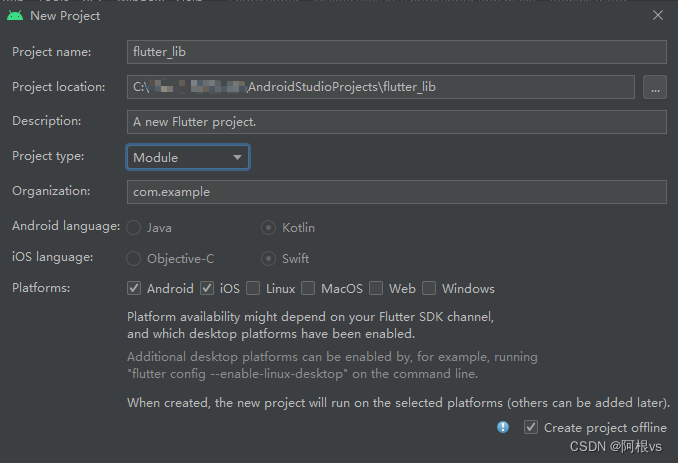Uncheck the iOS platform checkbox
Viewport: 678px width, 463px height.
pyautogui.click(x=207, y=288)
